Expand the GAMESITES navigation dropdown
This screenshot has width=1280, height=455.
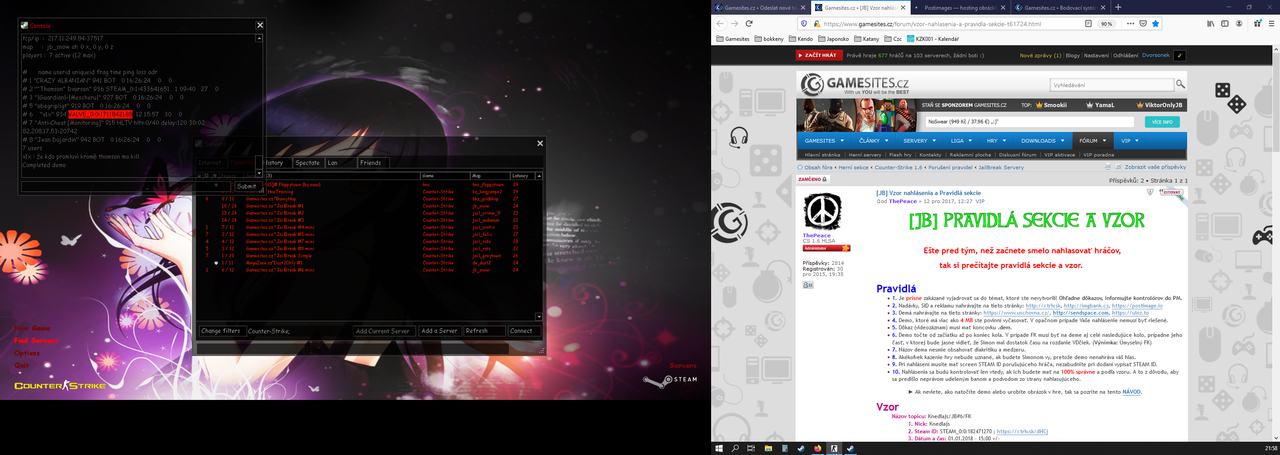(x=825, y=141)
